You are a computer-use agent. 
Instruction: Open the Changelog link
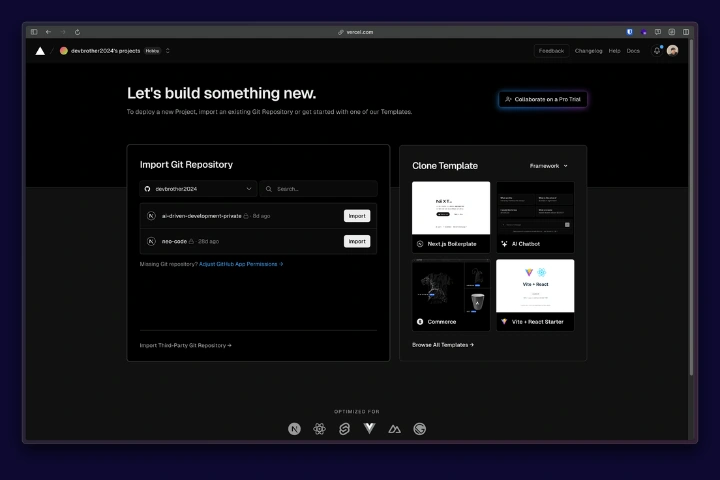tap(588, 51)
